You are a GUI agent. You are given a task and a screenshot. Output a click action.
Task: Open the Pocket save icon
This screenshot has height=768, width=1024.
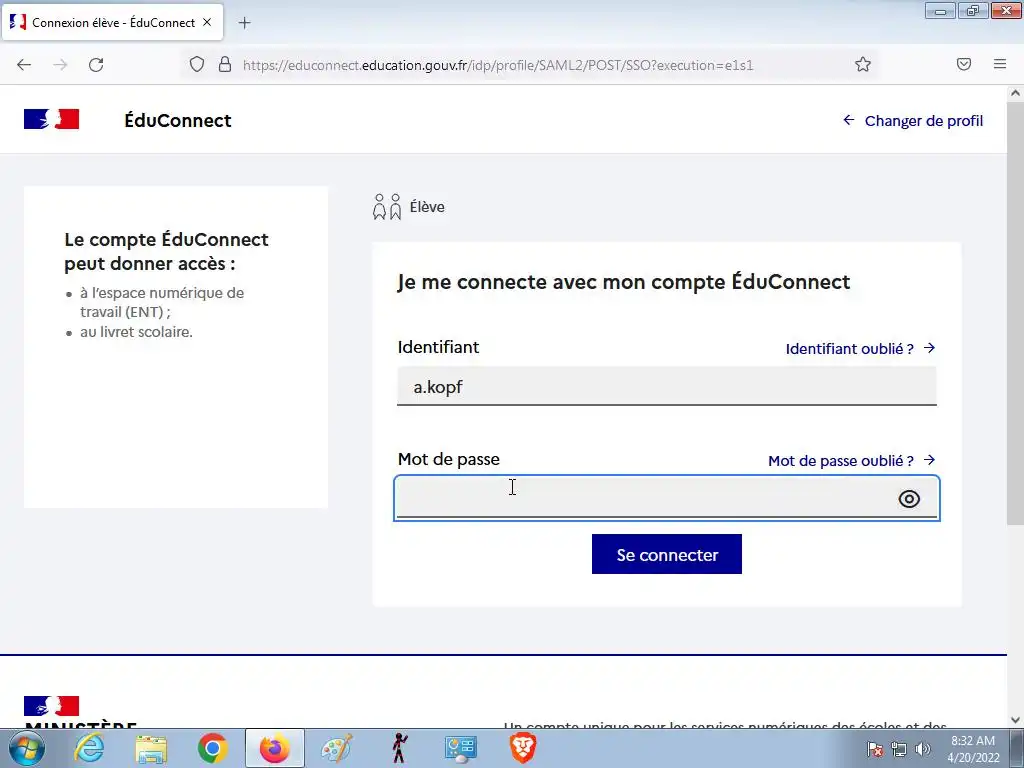964,64
